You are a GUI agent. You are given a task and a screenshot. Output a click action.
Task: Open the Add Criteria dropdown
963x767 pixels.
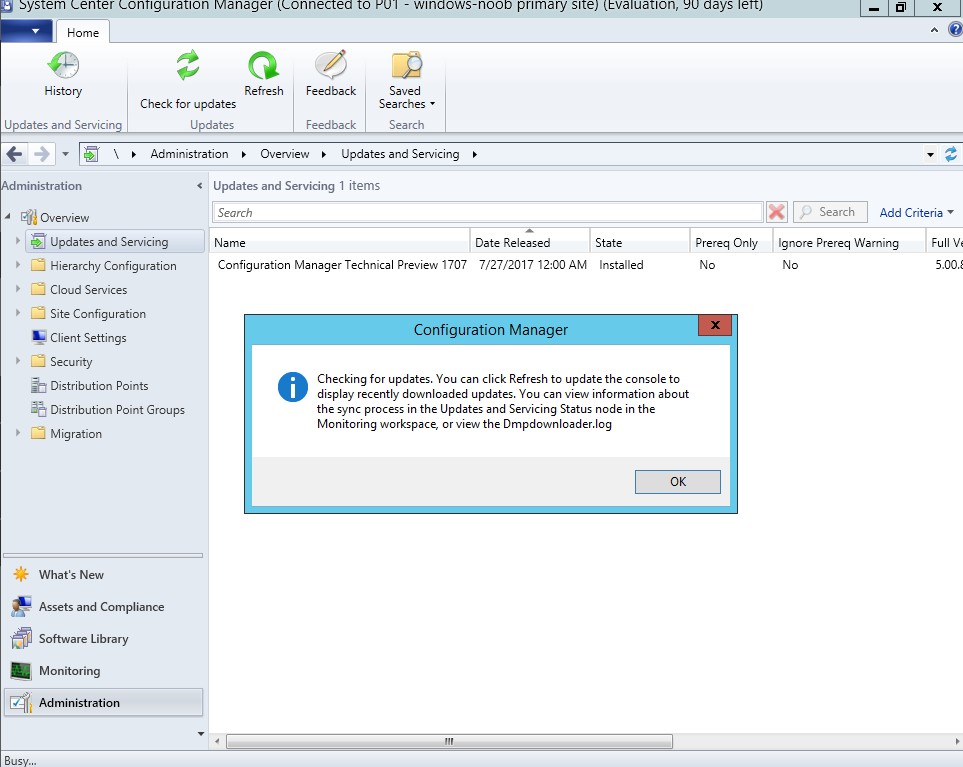[x=916, y=212]
